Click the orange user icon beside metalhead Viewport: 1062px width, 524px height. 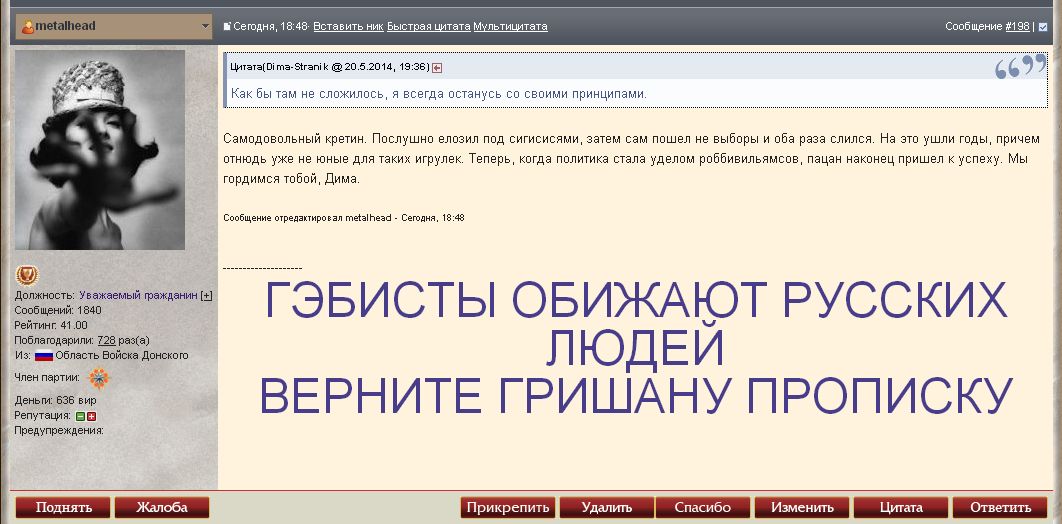(28, 26)
